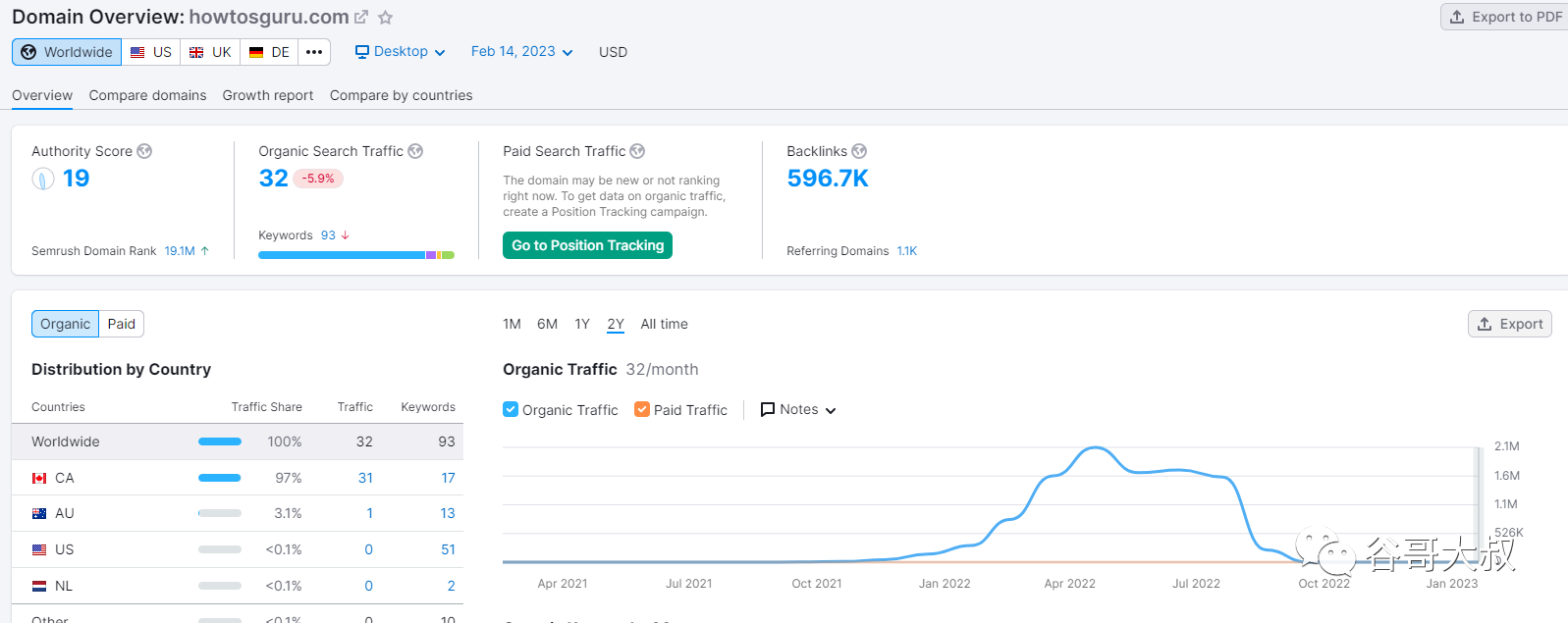Select the Worldwide globe database button
The height and width of the screenshot is (623, 1568).
click(67, 52)
